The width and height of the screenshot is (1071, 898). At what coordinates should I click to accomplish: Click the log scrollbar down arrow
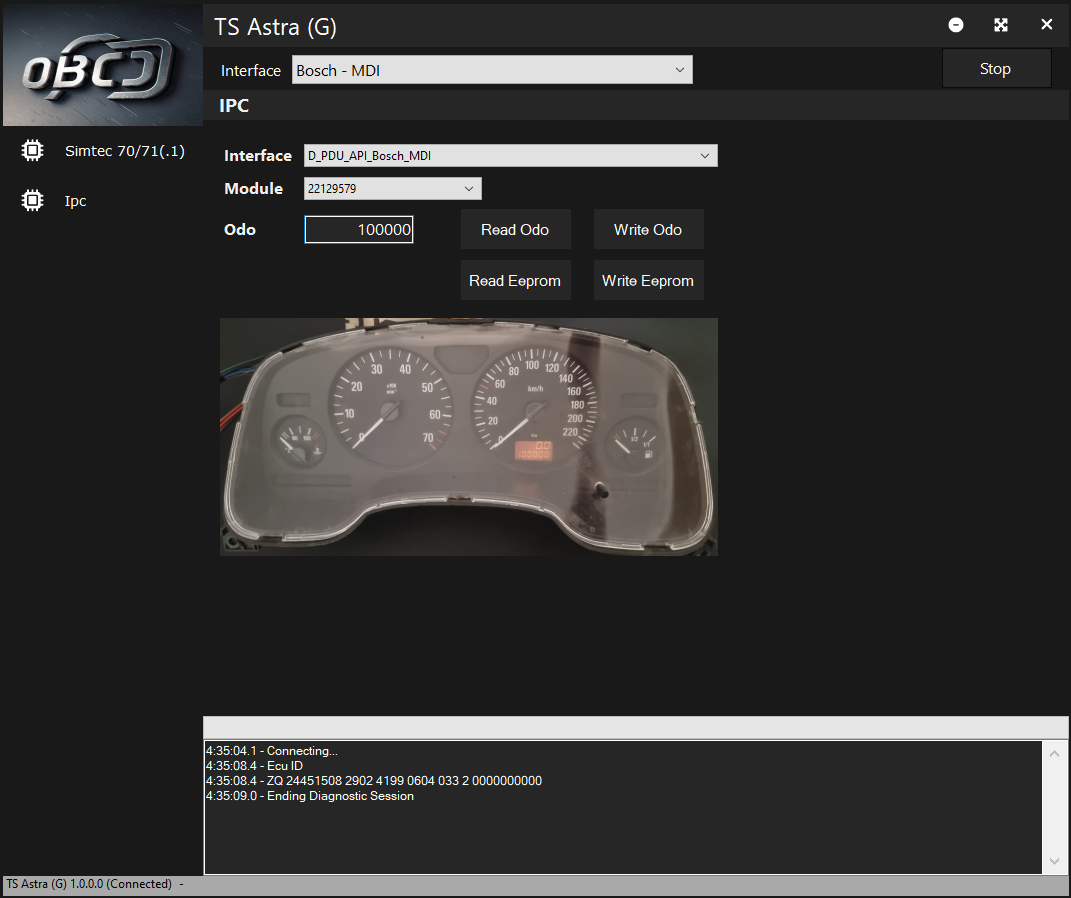[1055, 861]
